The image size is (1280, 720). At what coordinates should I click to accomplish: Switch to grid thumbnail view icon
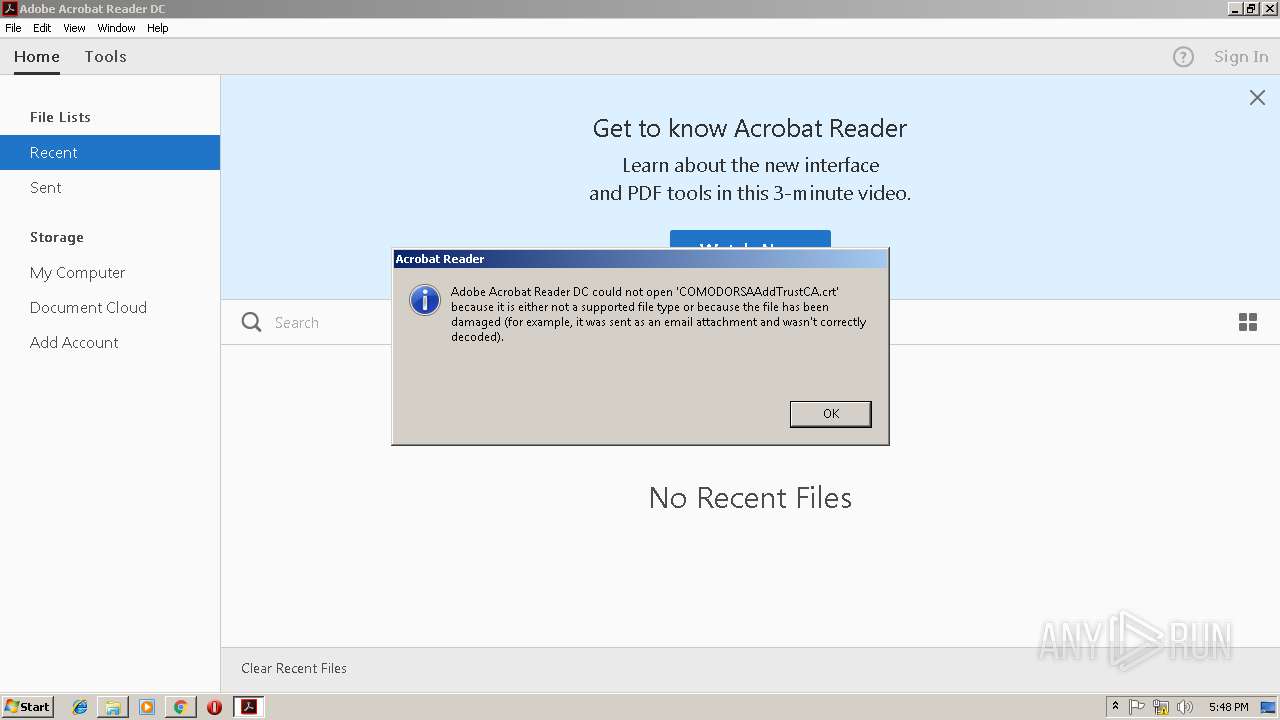pyautogui.click(x=1248, y=322)
